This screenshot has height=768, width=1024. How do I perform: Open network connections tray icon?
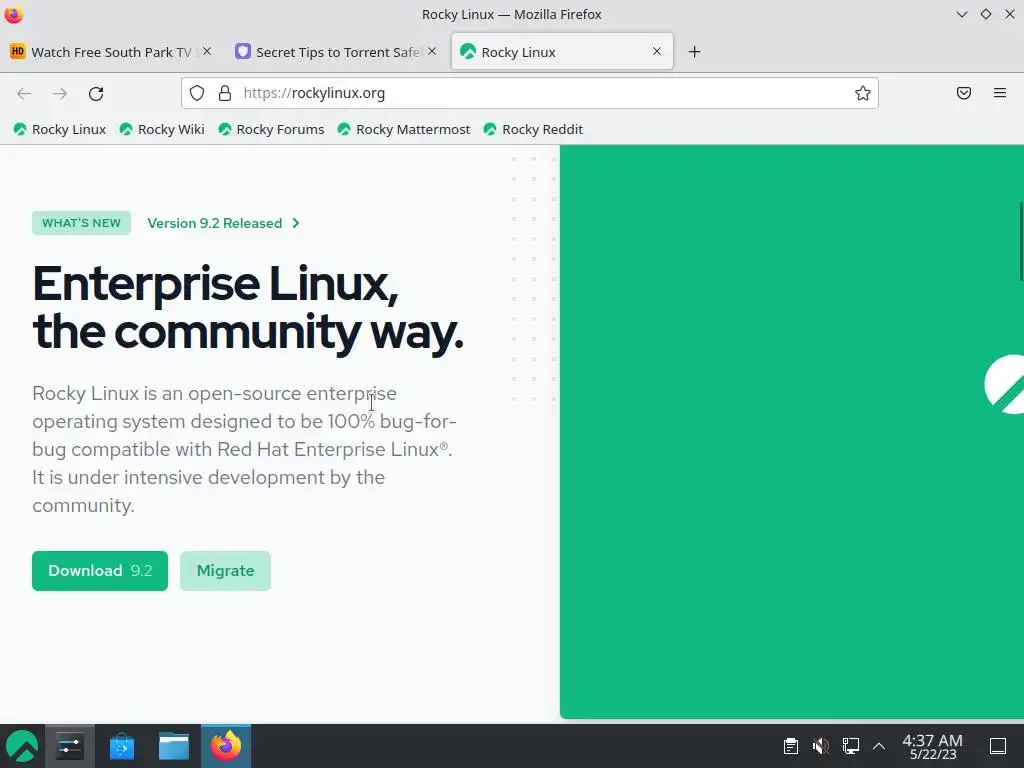[x=850, y=746]
